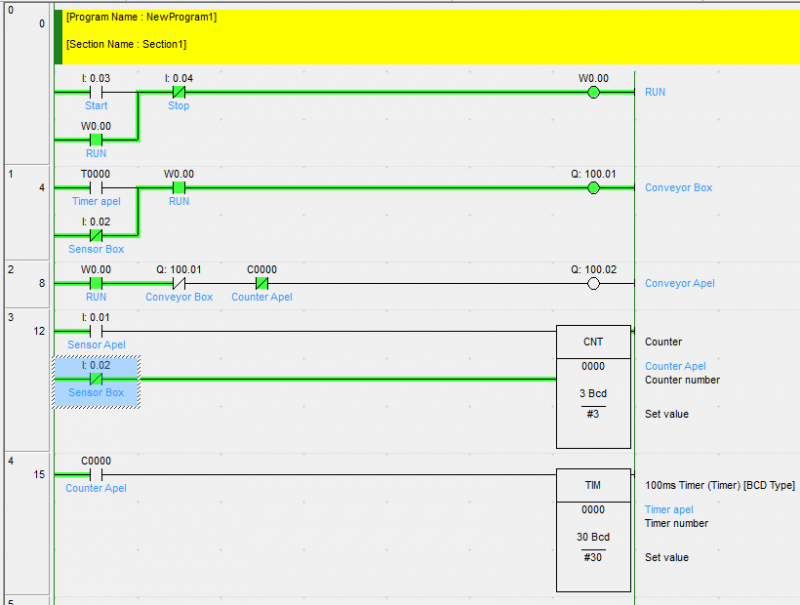The width and height of the screenshot is (800, 605).
Task: Select the Q: 100.02 output coil
Action: [593, 283]
